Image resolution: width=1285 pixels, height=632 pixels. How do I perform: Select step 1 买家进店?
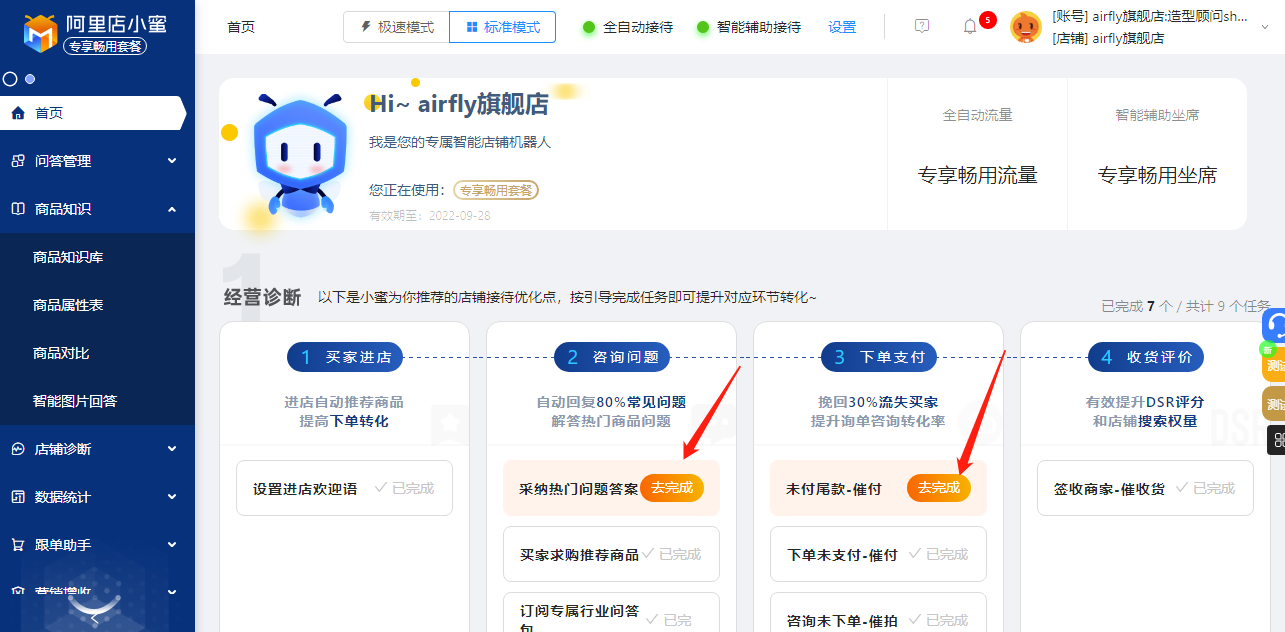point(345,357)
